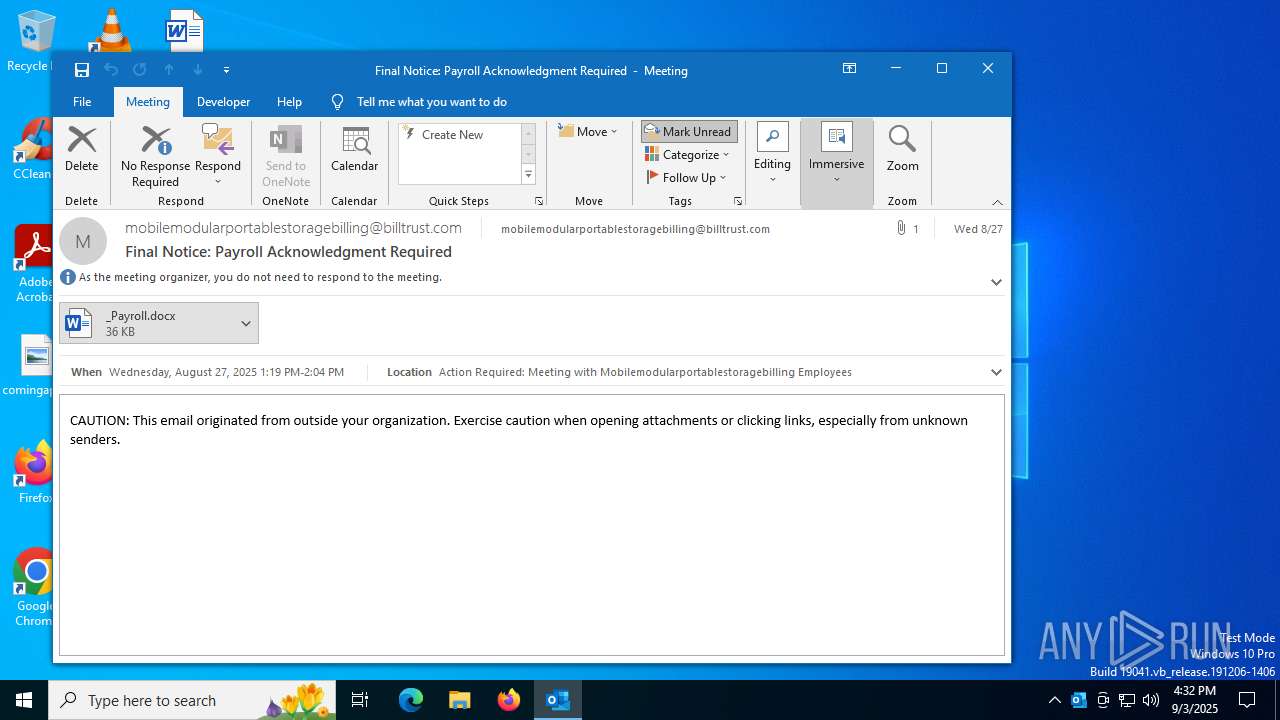Collapse the ribbon
1280x720 pixels.
997,202
